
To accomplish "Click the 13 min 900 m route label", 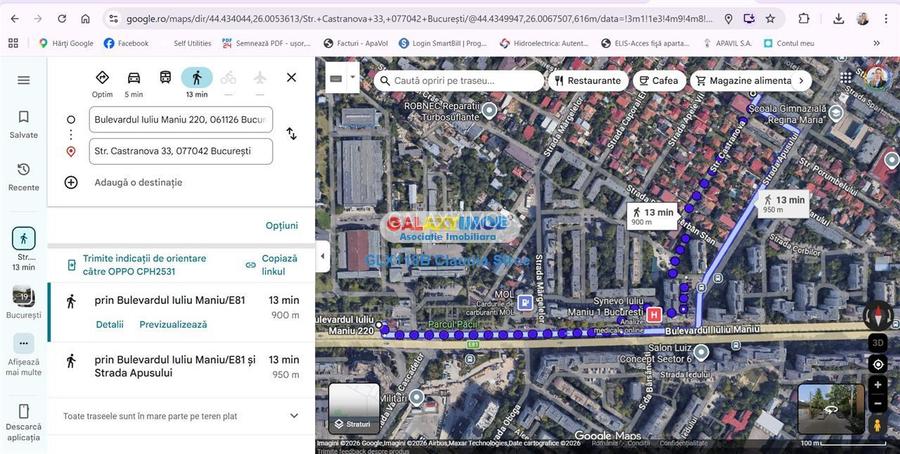I will (653, 216).
